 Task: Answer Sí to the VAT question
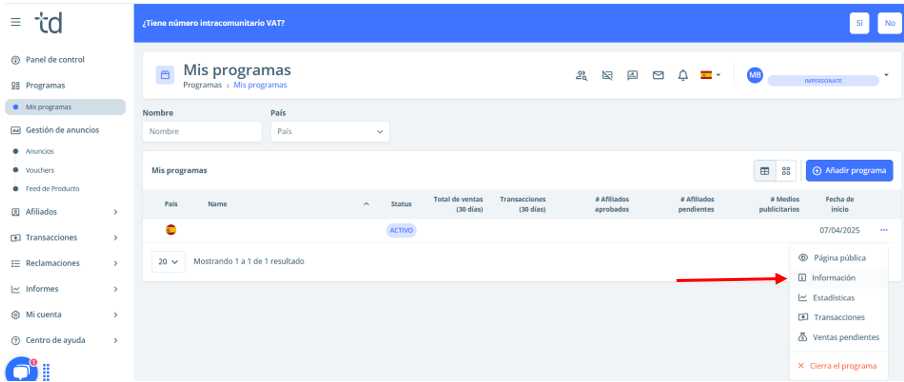coord(859,23)
